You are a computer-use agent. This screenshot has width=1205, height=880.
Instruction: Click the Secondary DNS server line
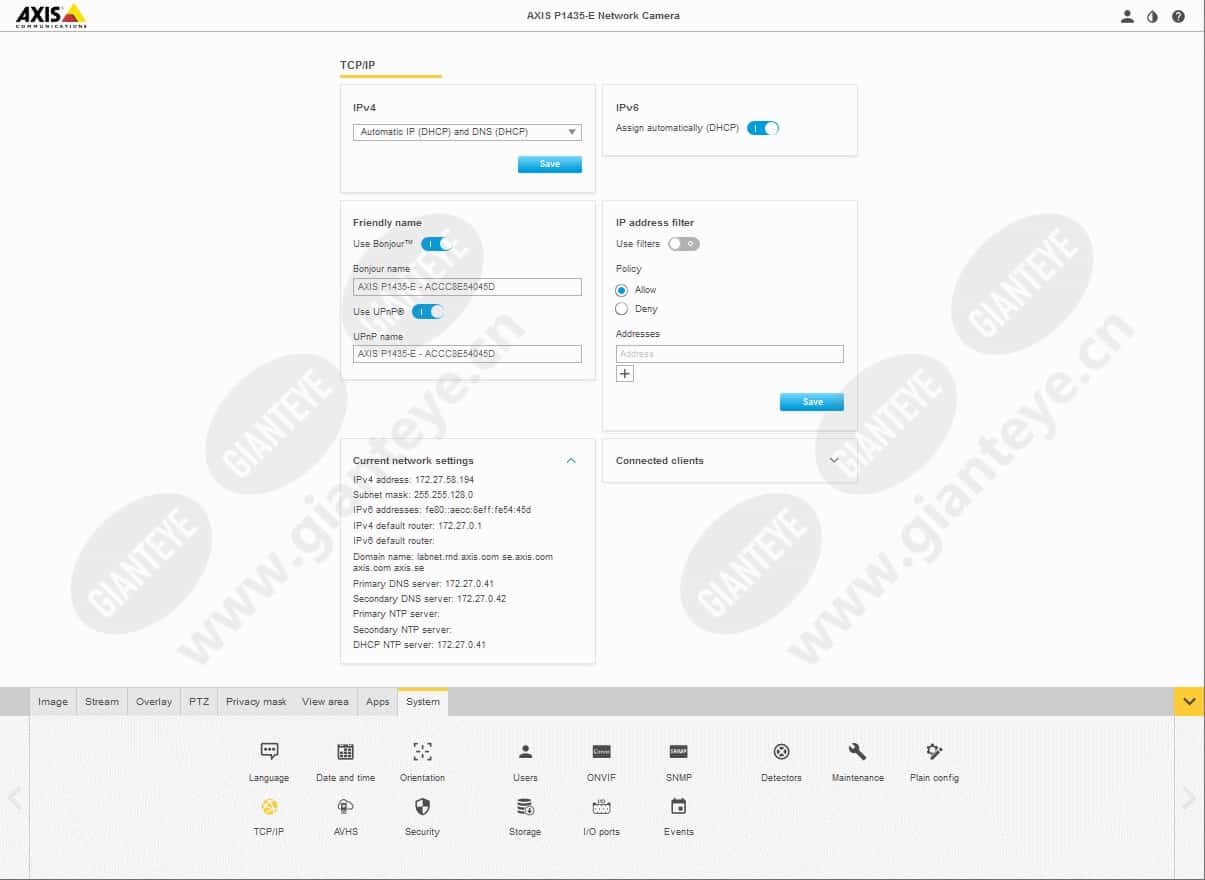point(429,599)
